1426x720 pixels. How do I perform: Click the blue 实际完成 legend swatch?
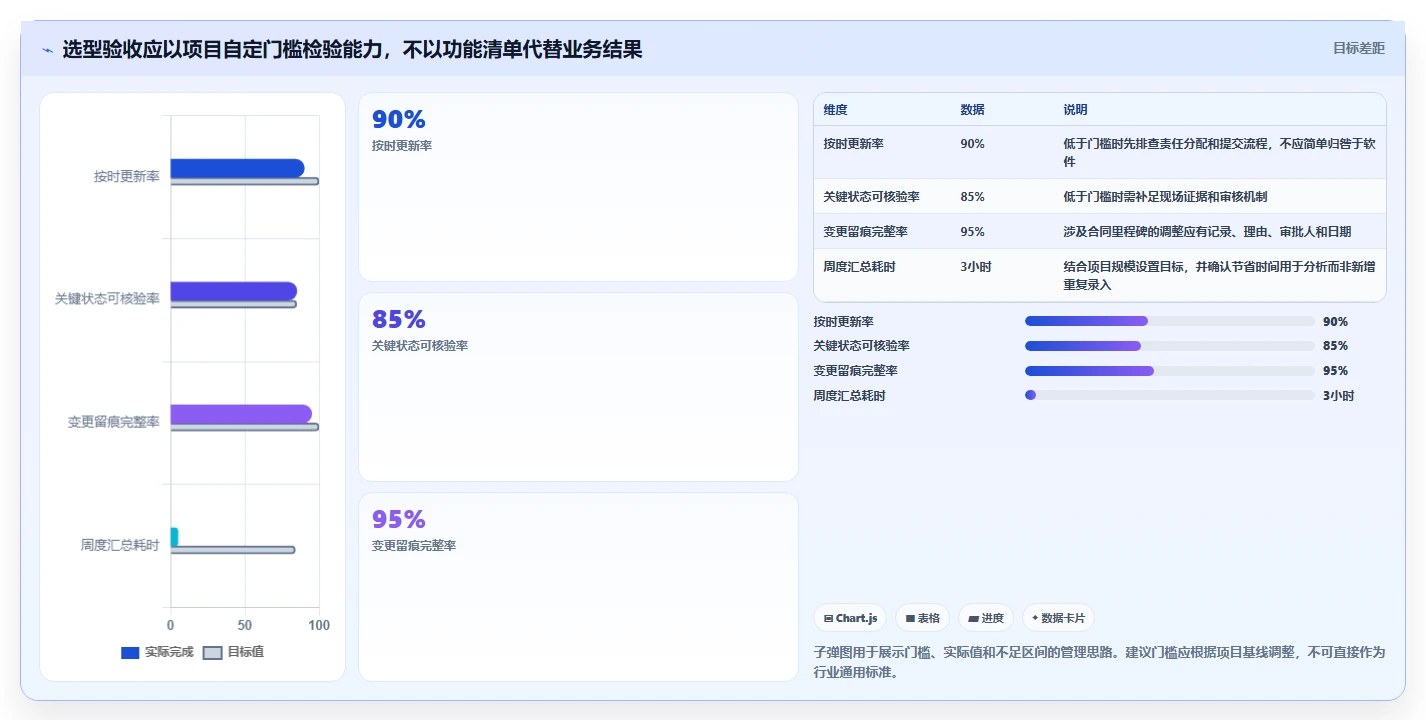pos(130,653)
